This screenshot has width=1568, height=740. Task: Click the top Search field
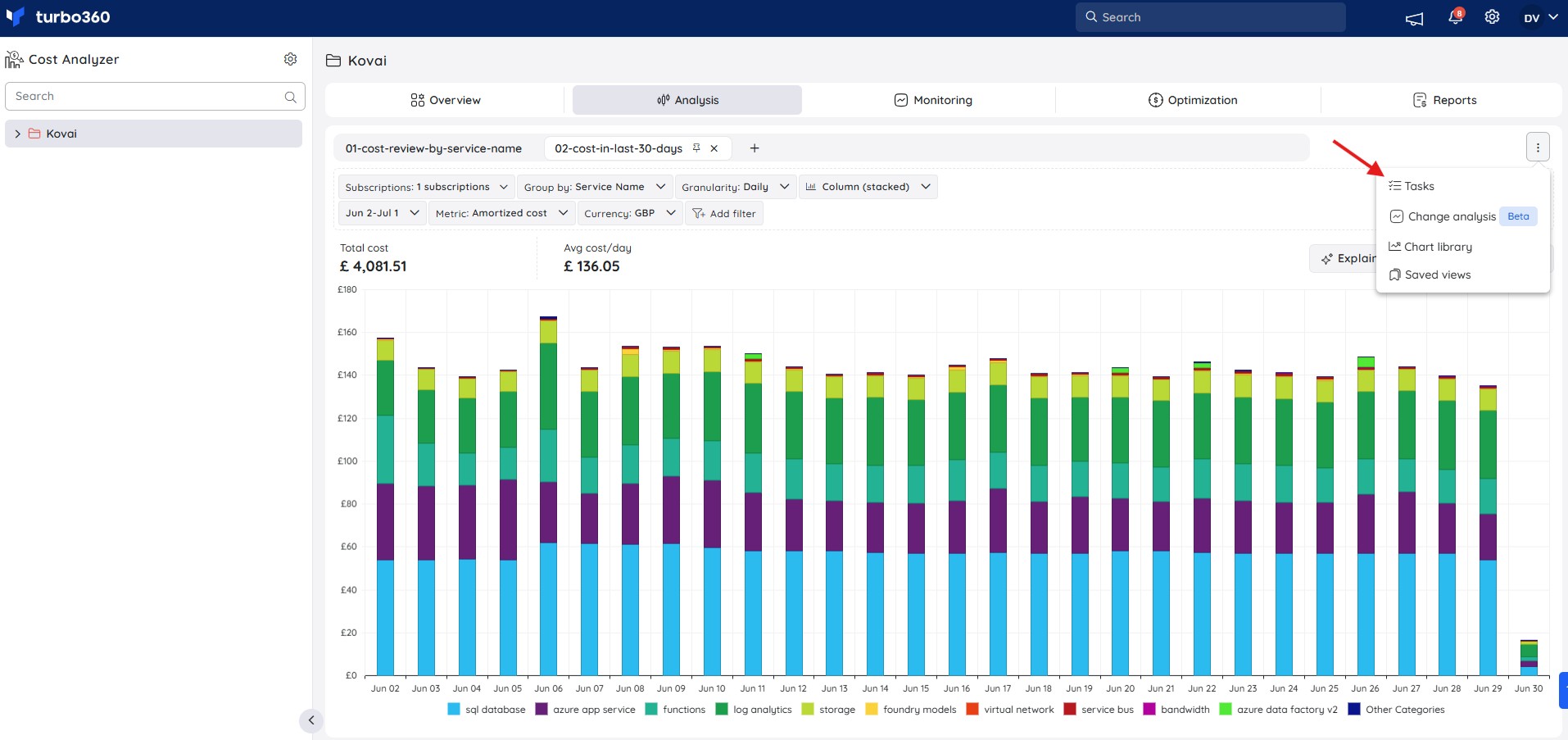[1210, 17]
